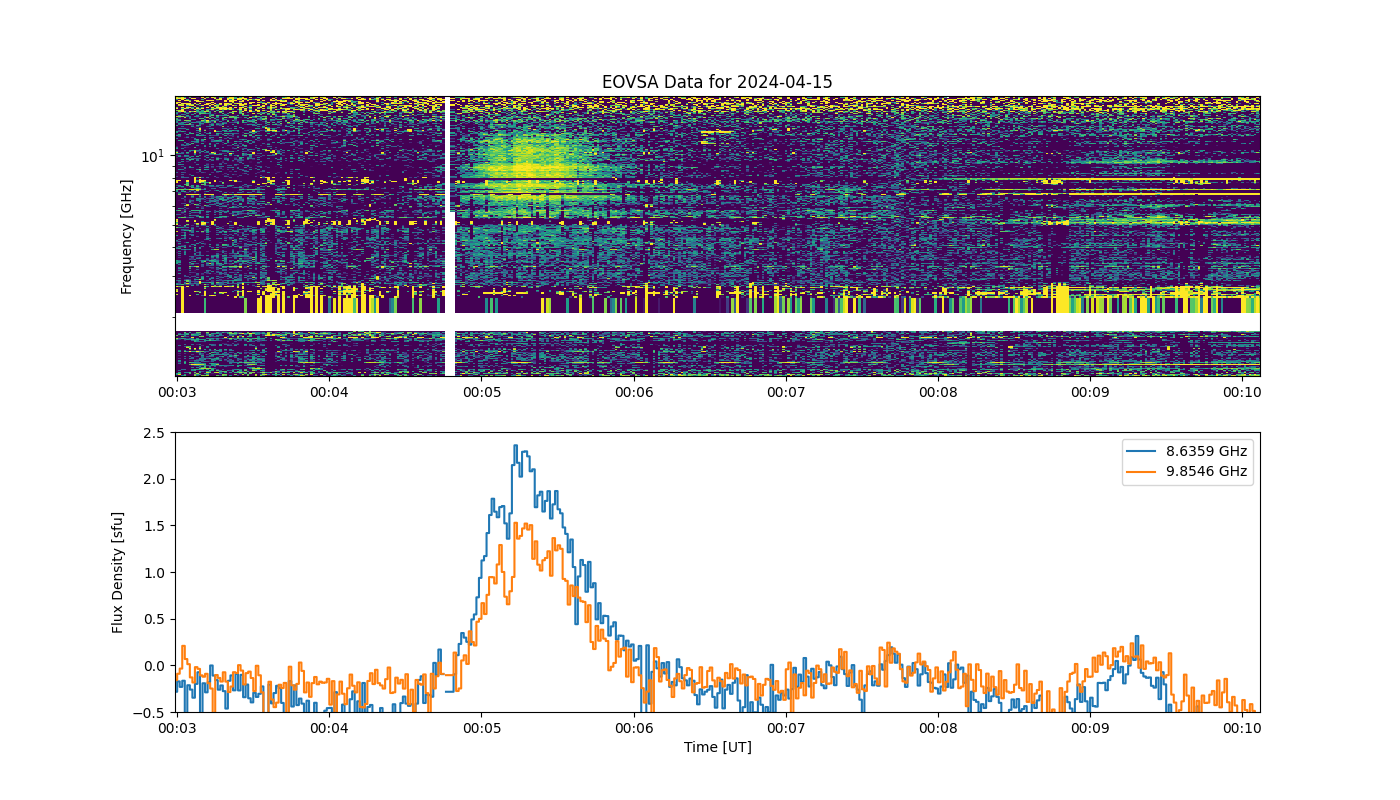Click the 00:10 tick on the lower plot
The height and width of the screenshot is (800, 1400).
[x=1243, y=728]
